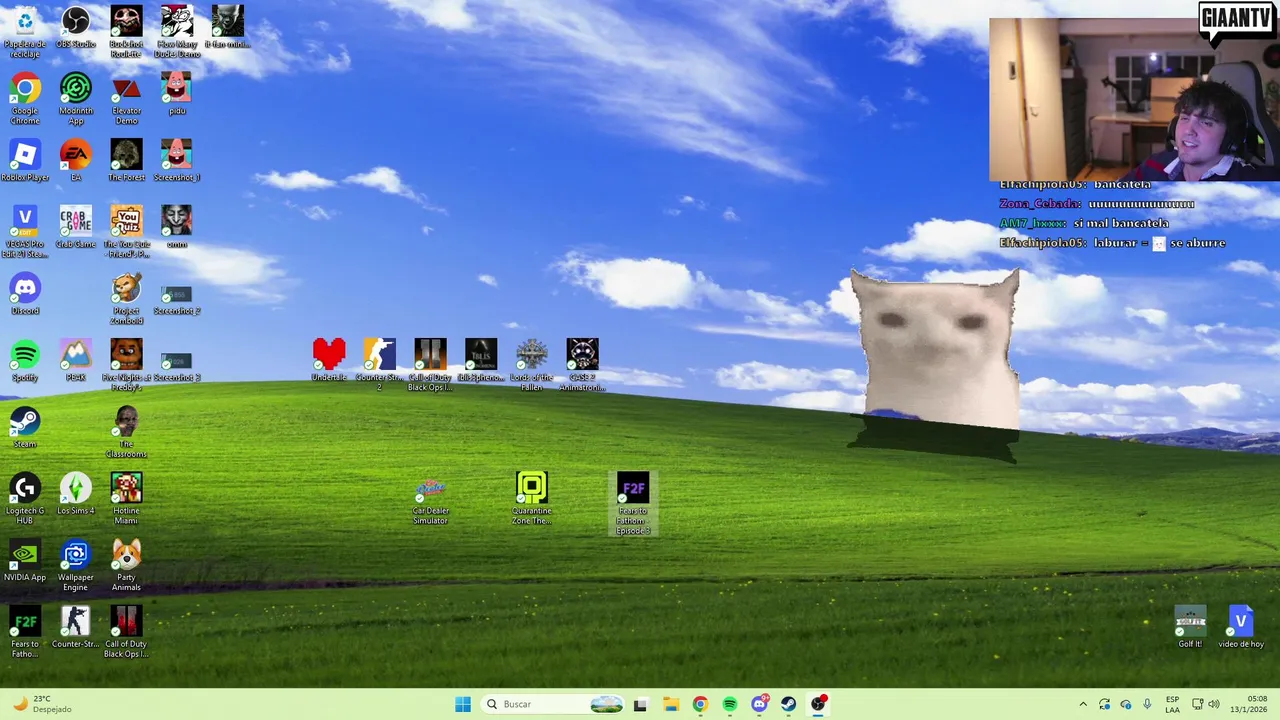Select The Forest game icon
The height and width of the screenshot is (720, 1280).
click(x=126, y=161)
